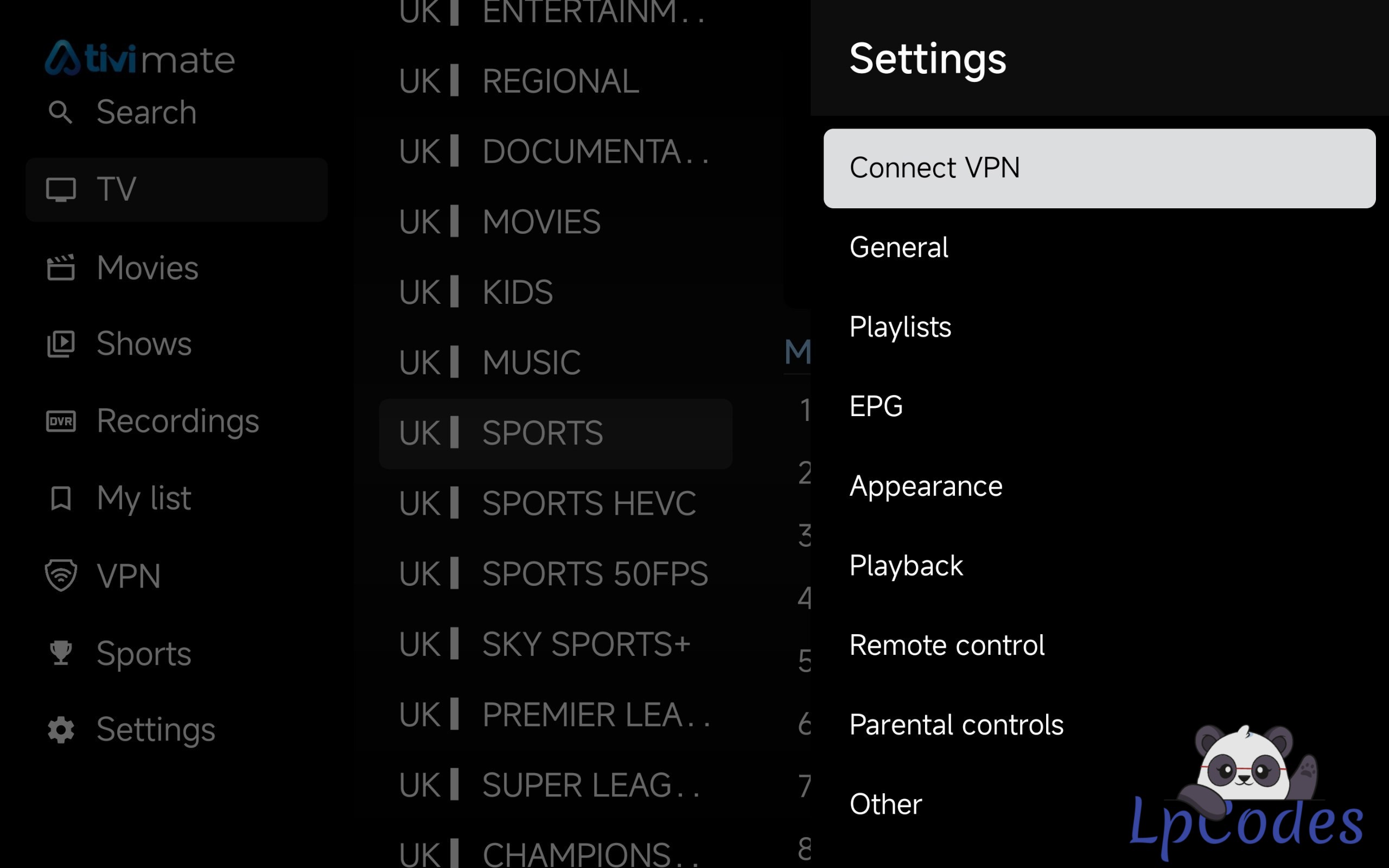
Task: Click the Settings gear icon
Action: click(61, 730)
